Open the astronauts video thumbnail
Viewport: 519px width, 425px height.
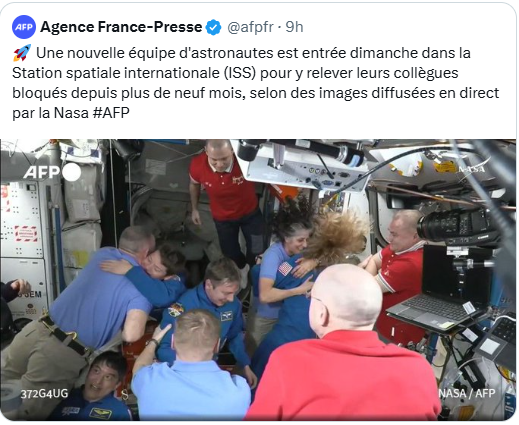(258, 279)
